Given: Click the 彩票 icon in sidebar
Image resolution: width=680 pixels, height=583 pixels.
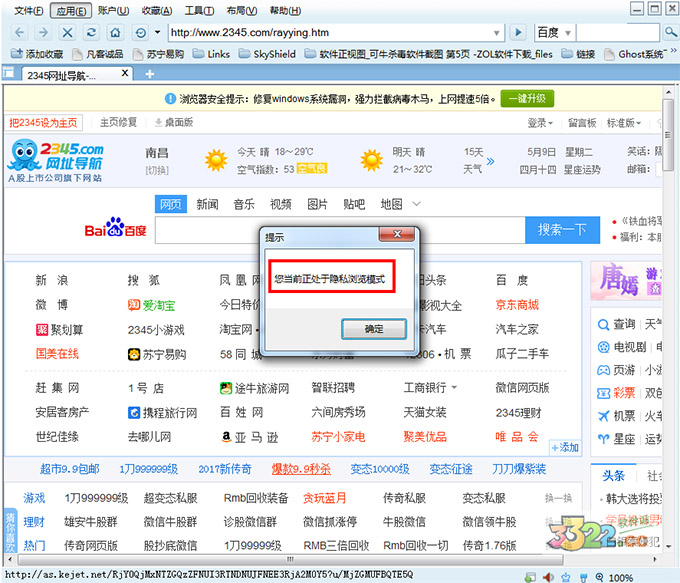Looking at the screenshot, I should [603, 393].
